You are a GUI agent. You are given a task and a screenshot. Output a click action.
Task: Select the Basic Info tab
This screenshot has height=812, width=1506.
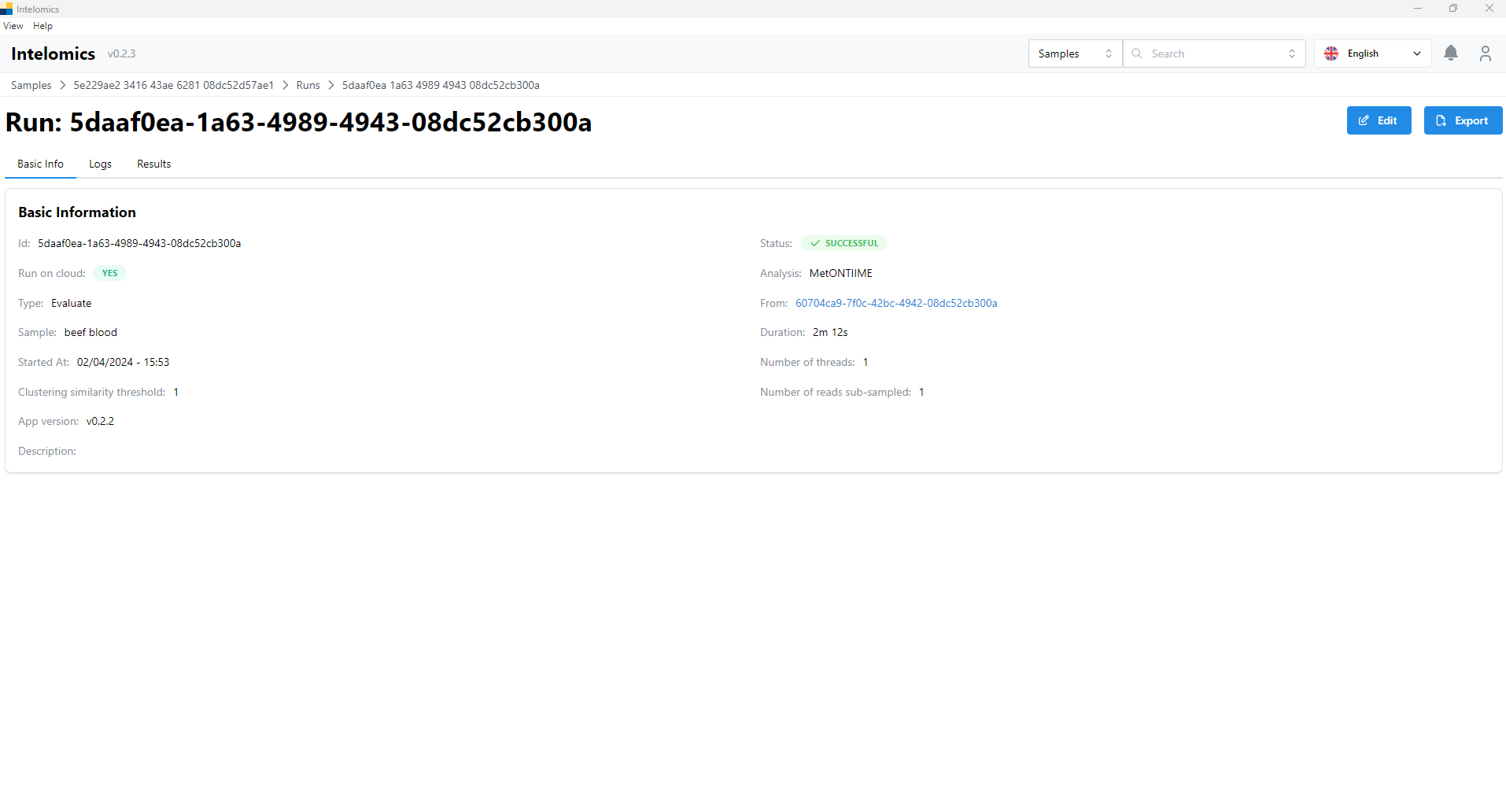tap(40, 164)
